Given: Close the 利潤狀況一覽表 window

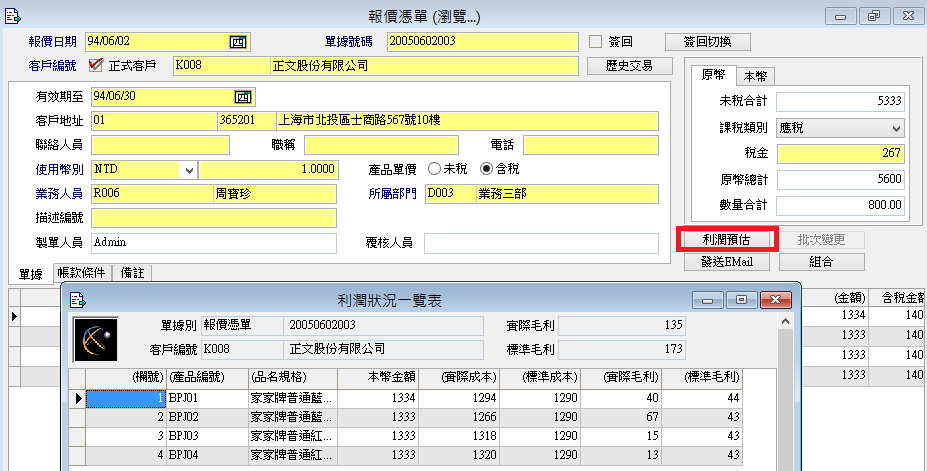Looking at the screenshot, I should coord(773,299).
